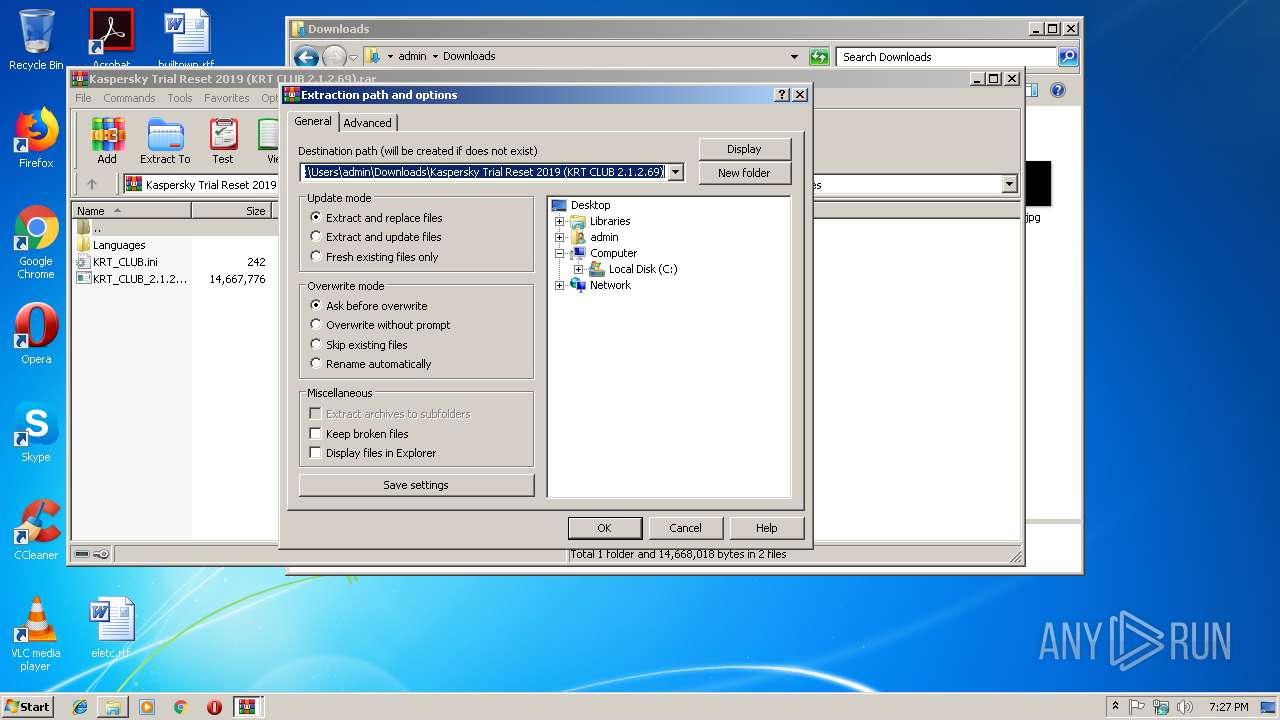
Task: Open CCleaner desktop shortcut
Action: pos(36,530)
